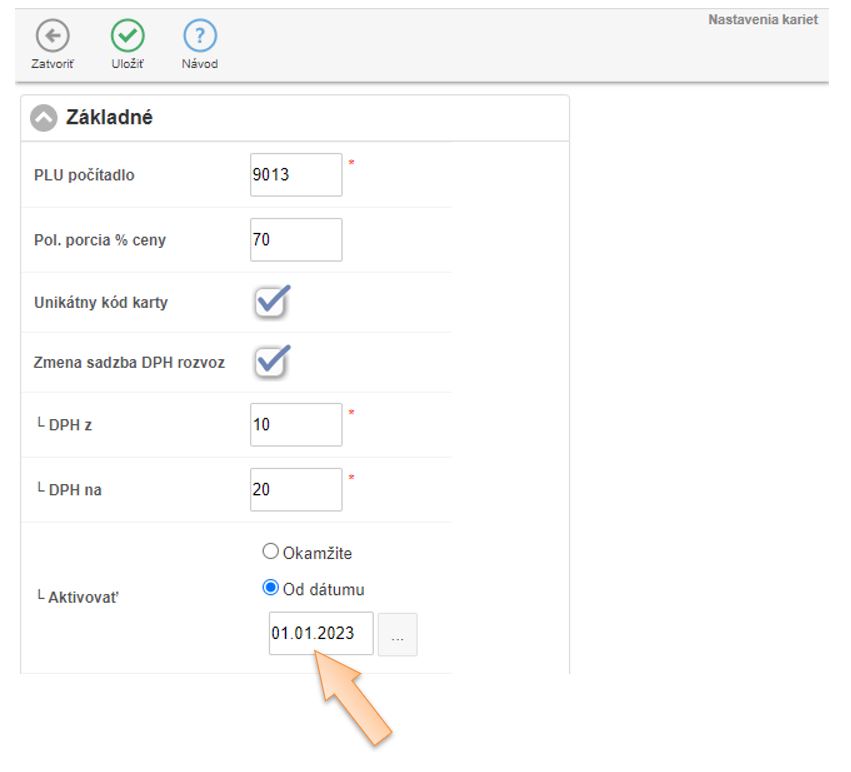This screenshot has height=772, width=851.
Task: Select the DPH z input field
Action: [296, 425]
